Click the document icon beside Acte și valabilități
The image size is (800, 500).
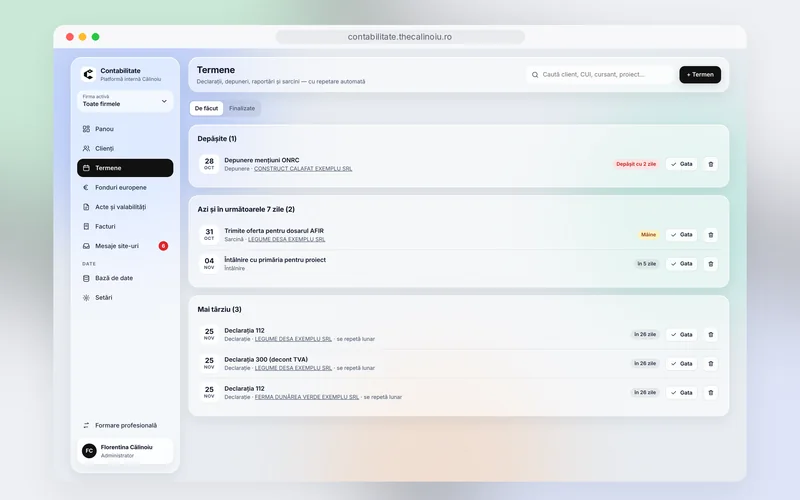click(86, 207)
